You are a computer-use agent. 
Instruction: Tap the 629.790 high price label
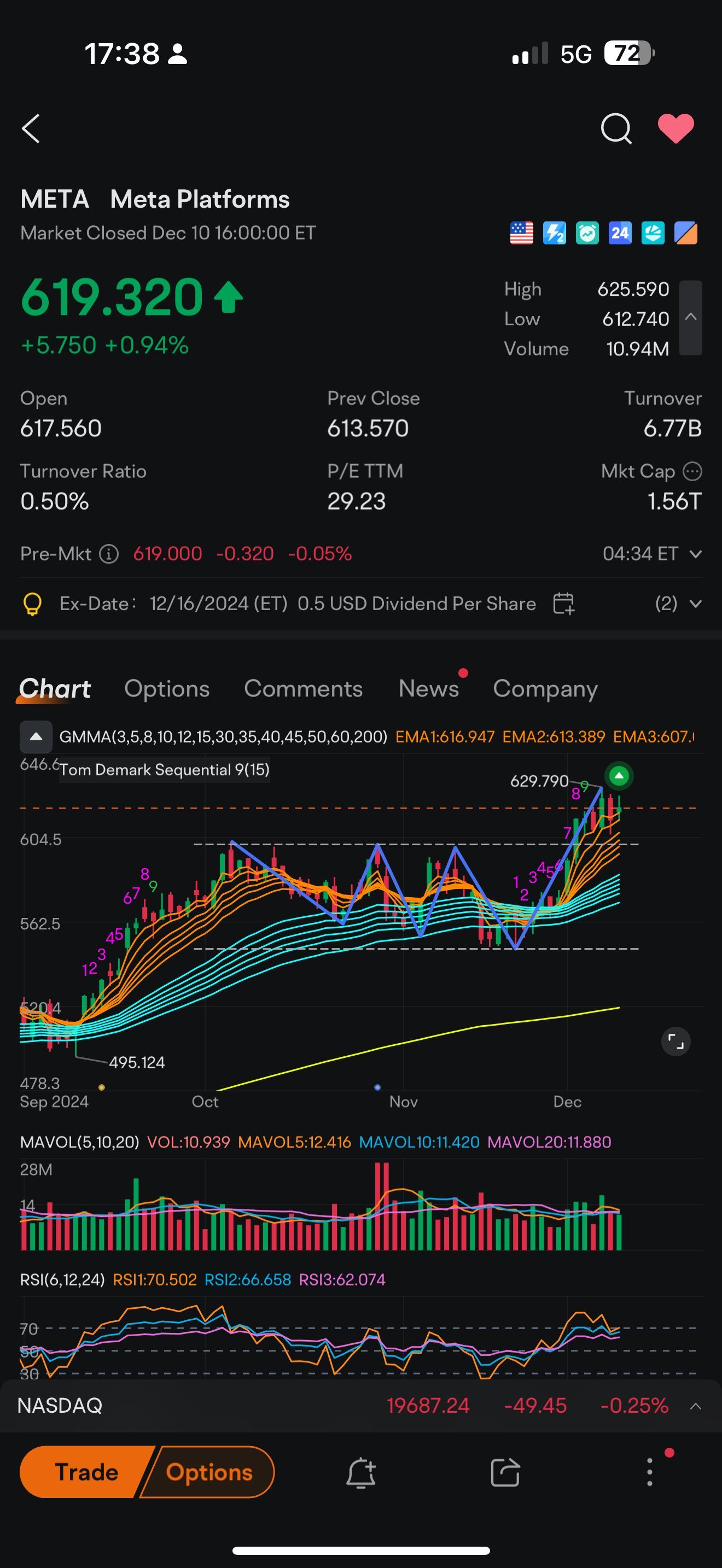[539, 781]
